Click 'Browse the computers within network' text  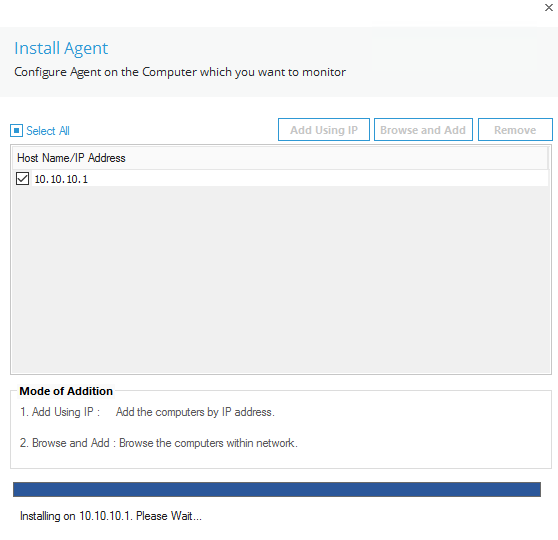click(x=208, y=443)
